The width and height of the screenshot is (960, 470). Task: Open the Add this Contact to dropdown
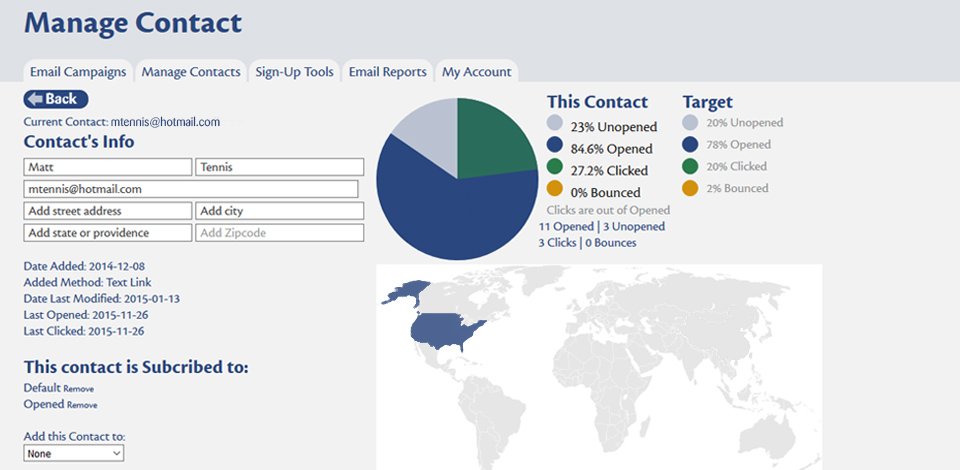pos(74,453)
